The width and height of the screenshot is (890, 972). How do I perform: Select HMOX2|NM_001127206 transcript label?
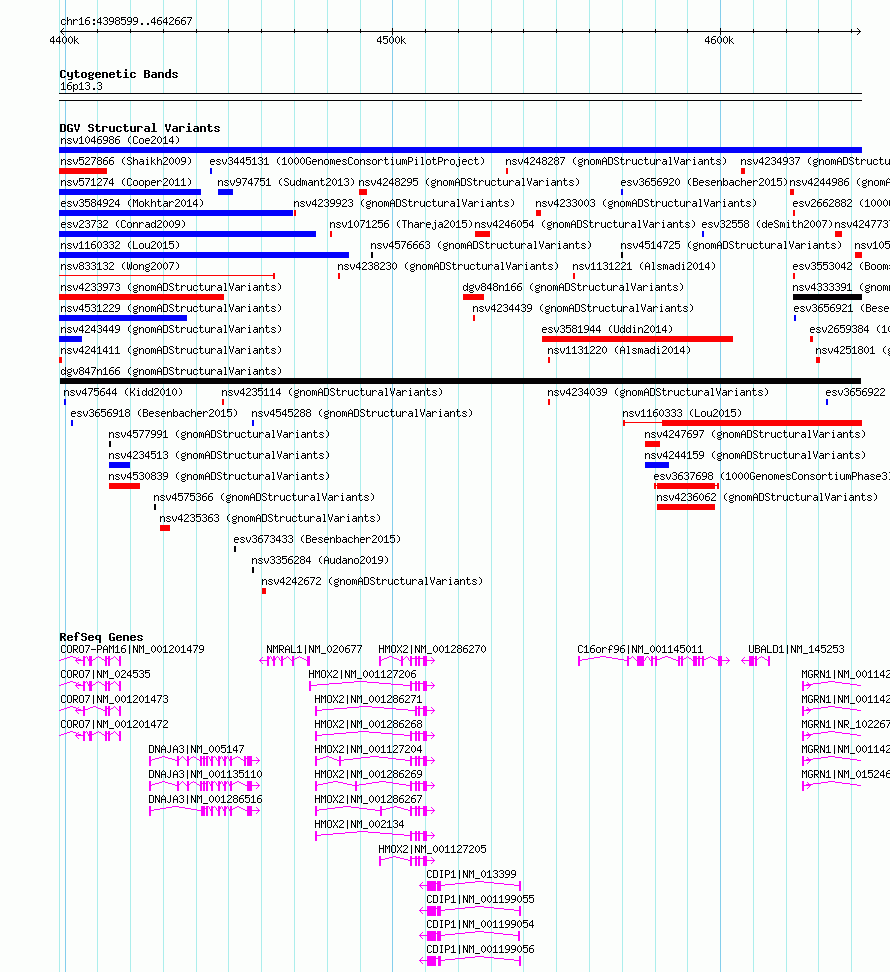point(362,674)
